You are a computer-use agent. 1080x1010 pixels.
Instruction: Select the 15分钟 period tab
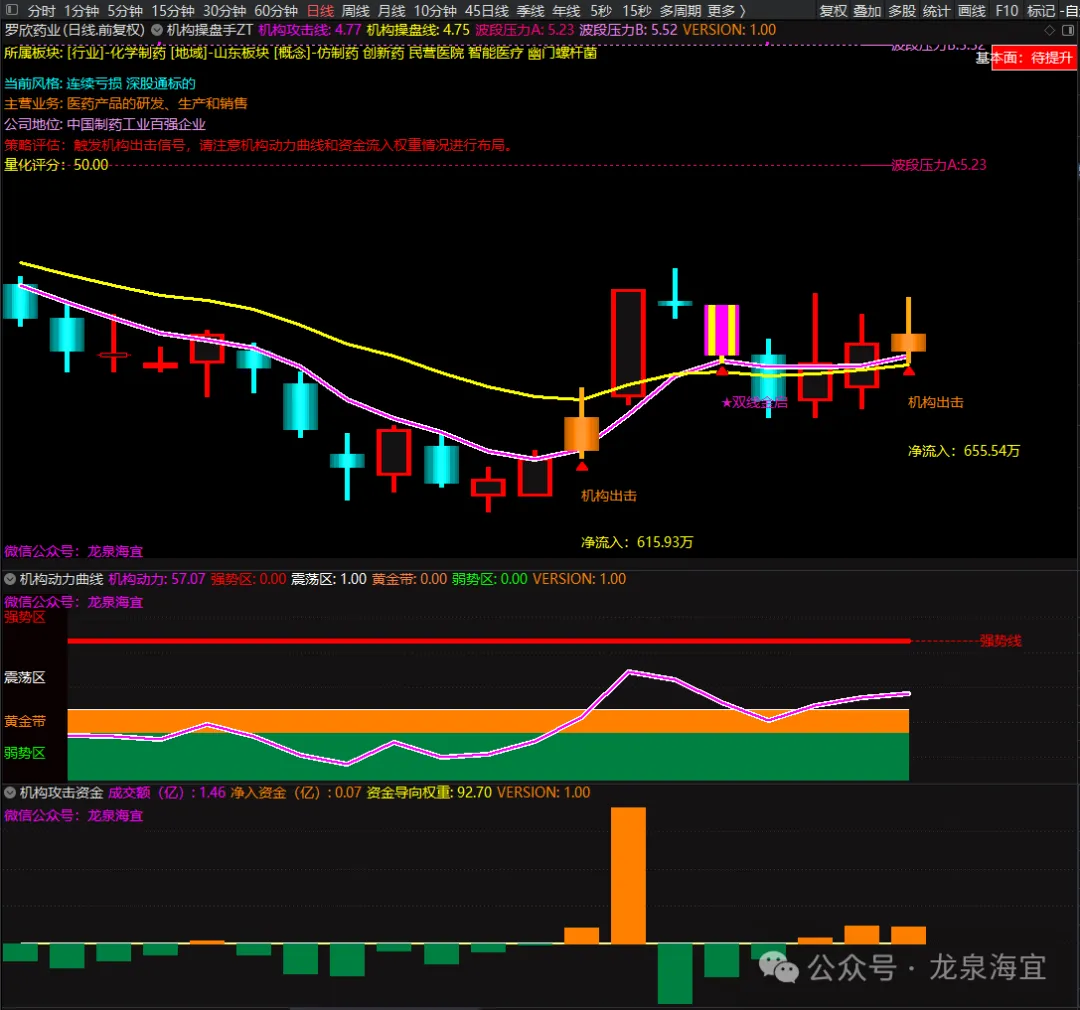tap(173, 11)
